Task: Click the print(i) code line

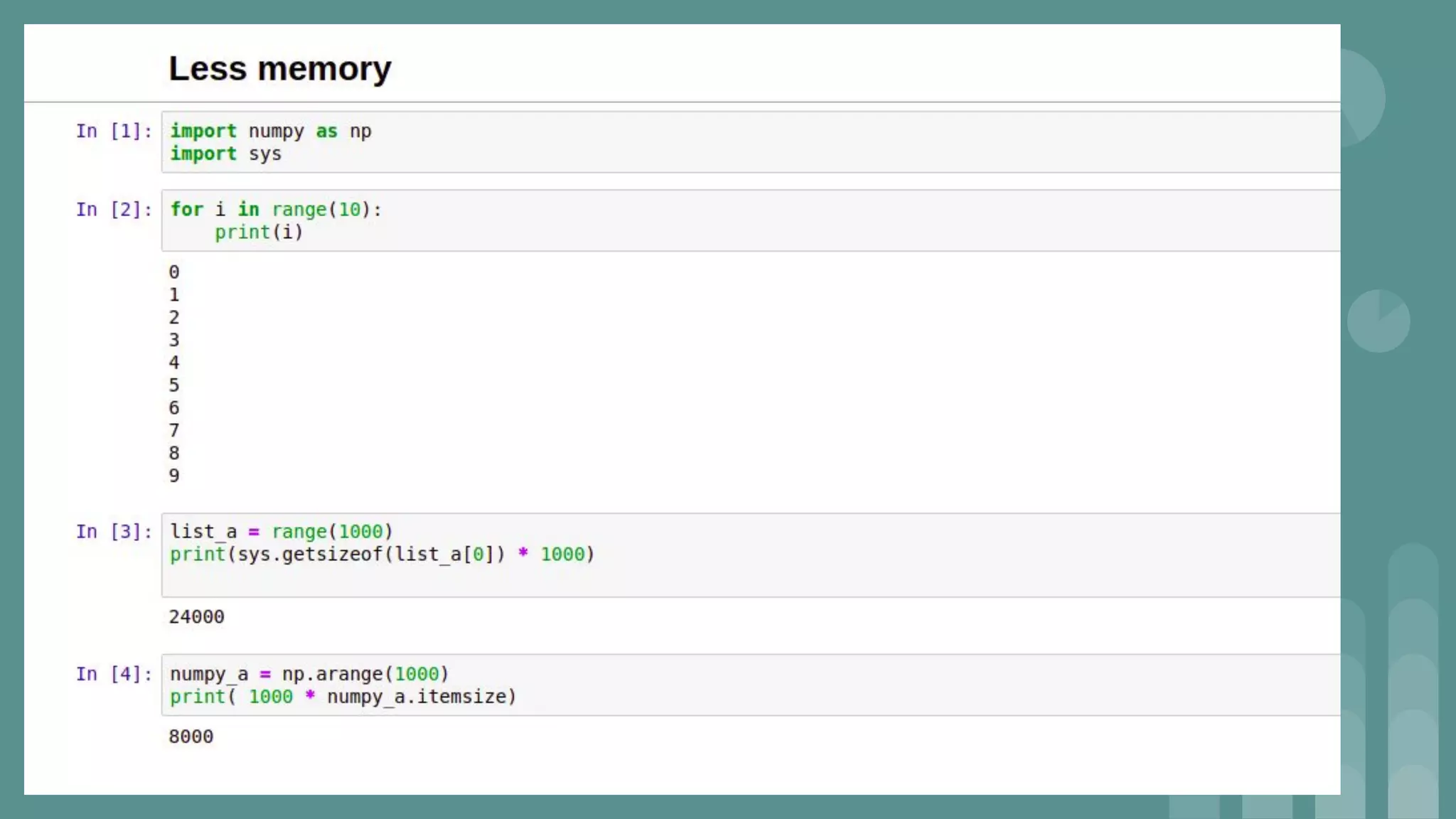Action: [x=259, y=232]
